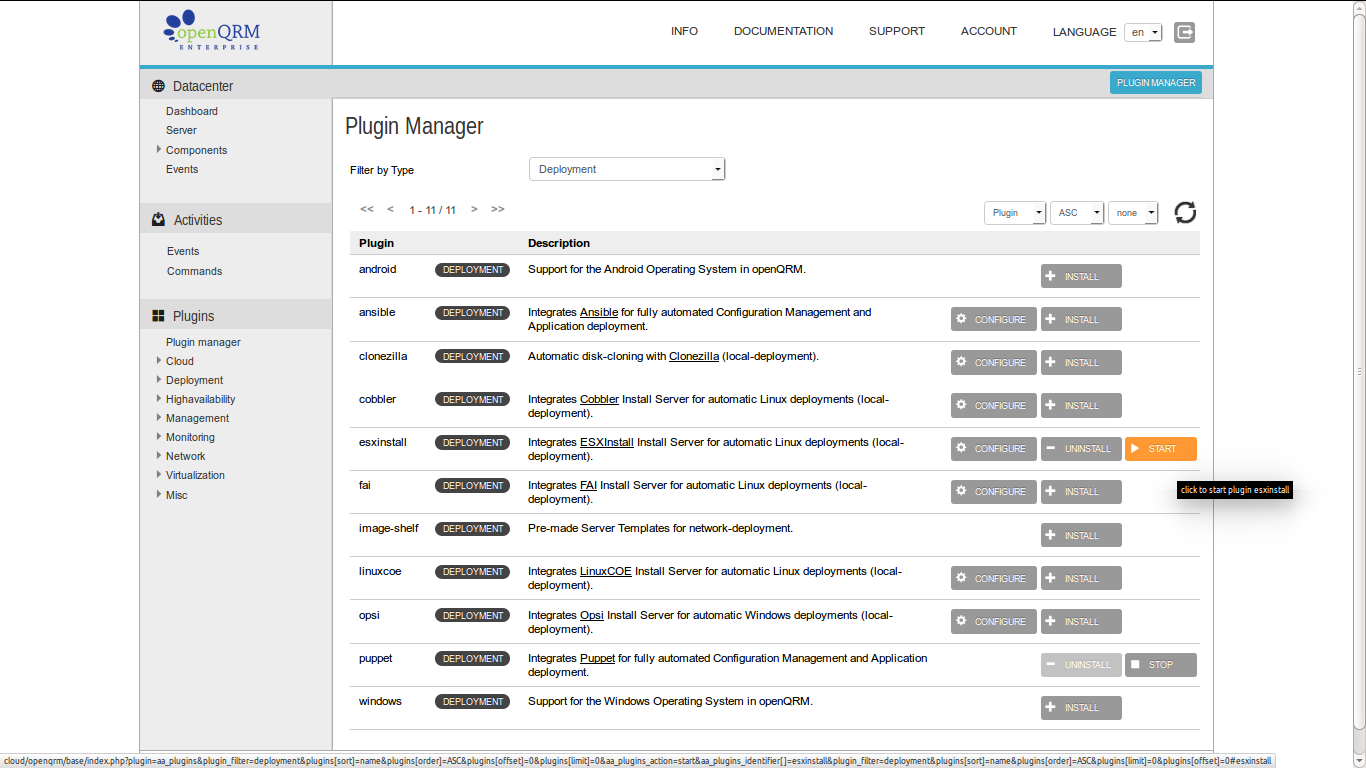Expand the Network plugins category
The width and height of the screenshot is (1366, 768).
159,455
